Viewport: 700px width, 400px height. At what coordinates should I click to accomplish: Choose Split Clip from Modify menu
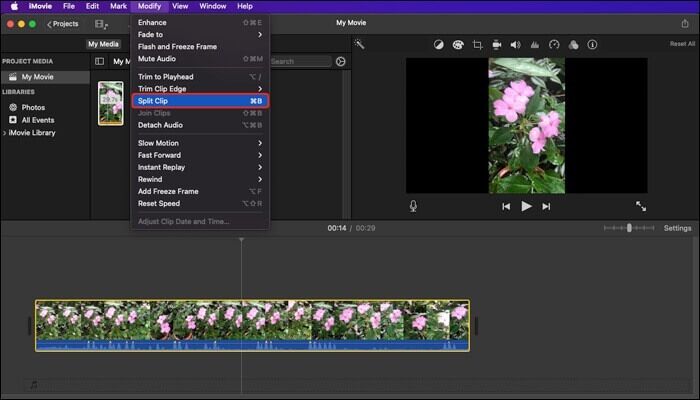[200, 101]
